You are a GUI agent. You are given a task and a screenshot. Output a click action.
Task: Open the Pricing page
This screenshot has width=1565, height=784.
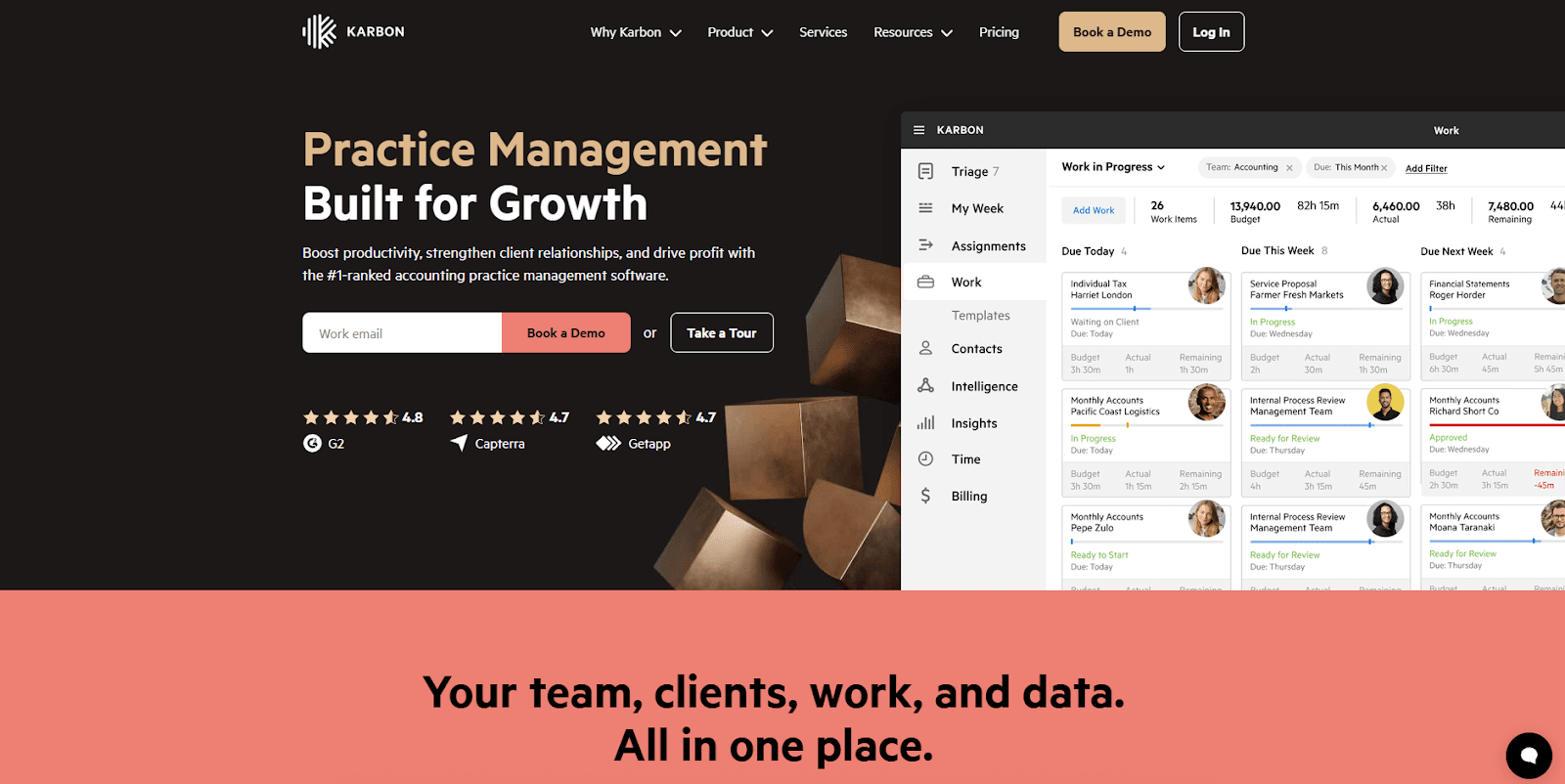[999, 32]
